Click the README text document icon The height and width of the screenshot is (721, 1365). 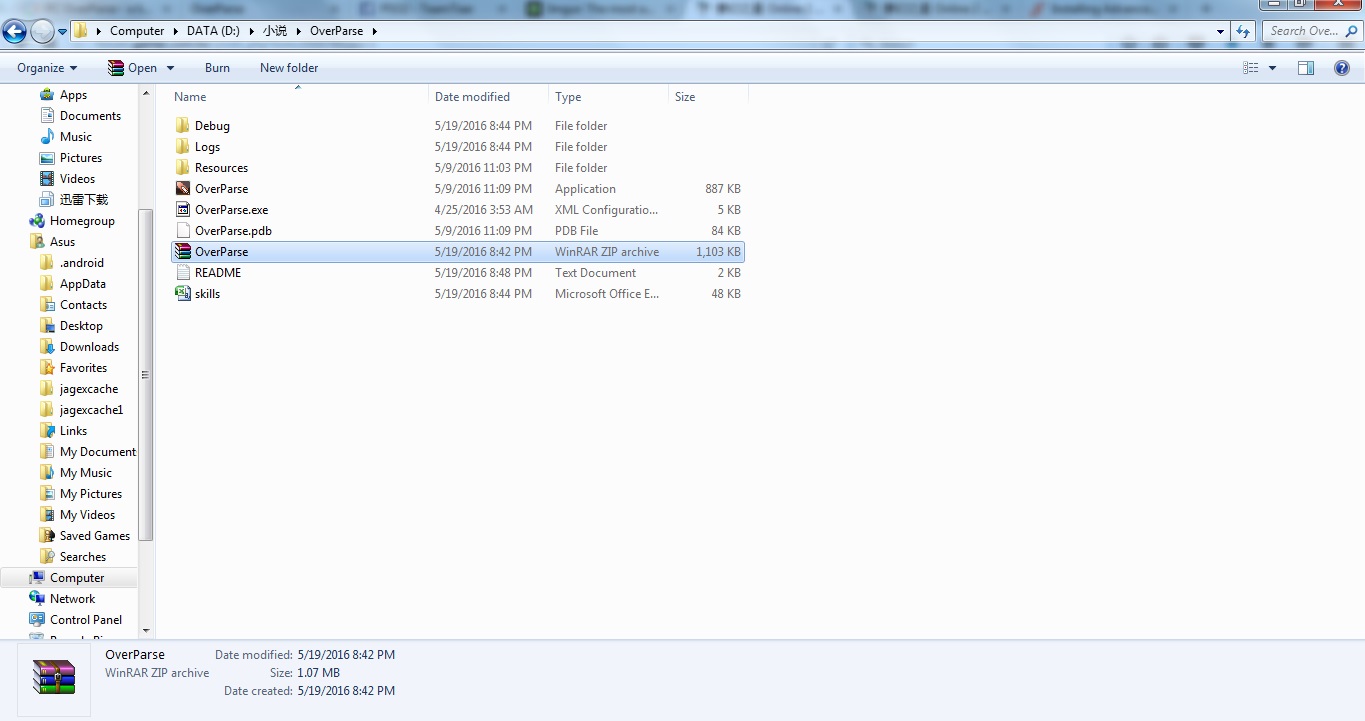(x=182, y=273)
